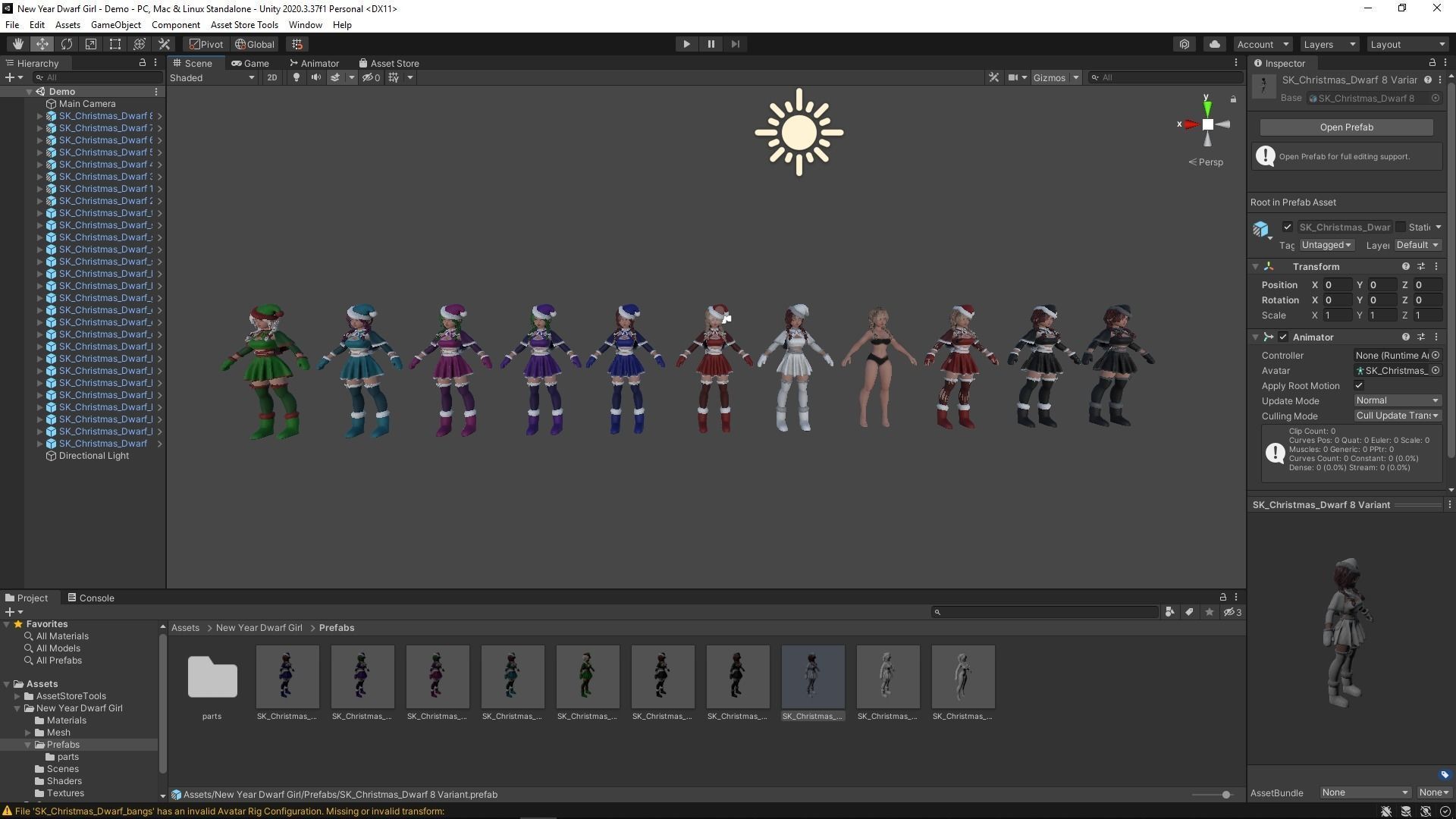Search project by type icon
Image resolution: width=1456 pixels, height=819 pixels.
pyautogui.click(x=1169, y=613)
